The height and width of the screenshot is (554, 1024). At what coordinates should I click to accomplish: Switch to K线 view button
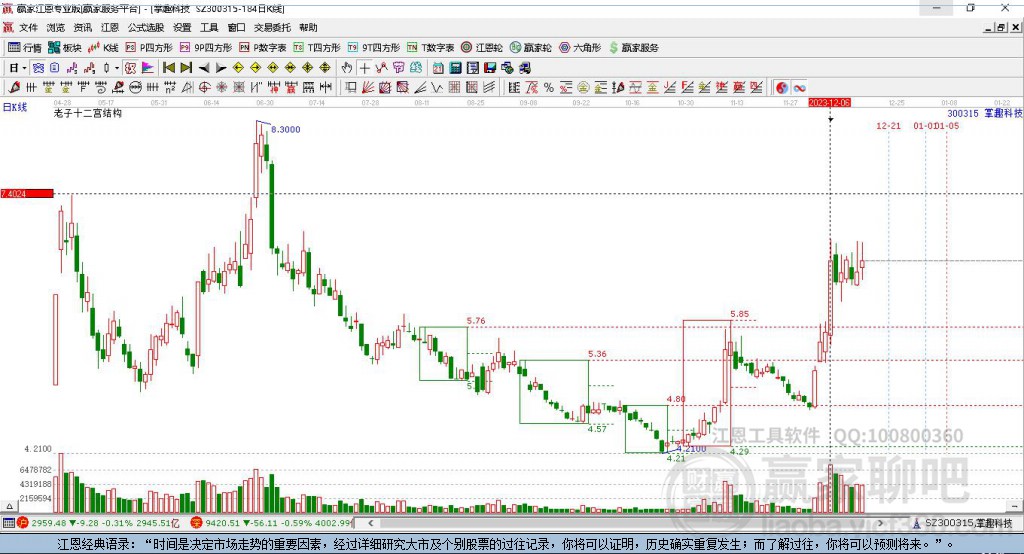[103, 48]
